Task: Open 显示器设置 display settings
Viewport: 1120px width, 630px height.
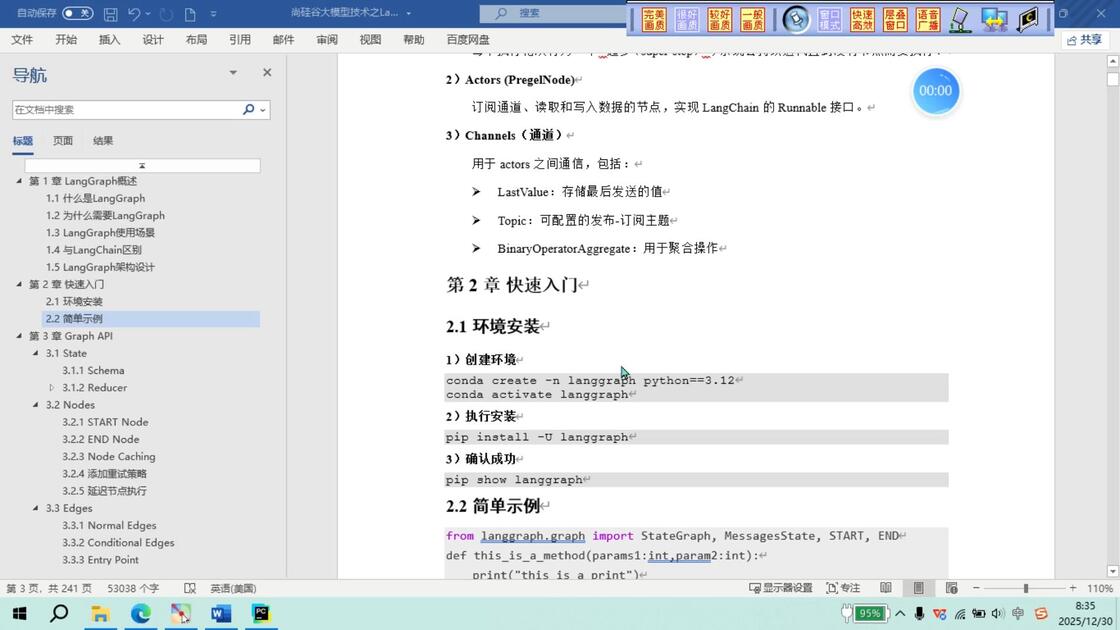Action: pyautogui.click(x=781, y=589)
